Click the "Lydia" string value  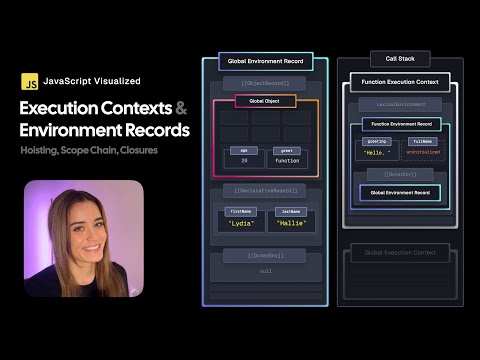click(241, 223)
